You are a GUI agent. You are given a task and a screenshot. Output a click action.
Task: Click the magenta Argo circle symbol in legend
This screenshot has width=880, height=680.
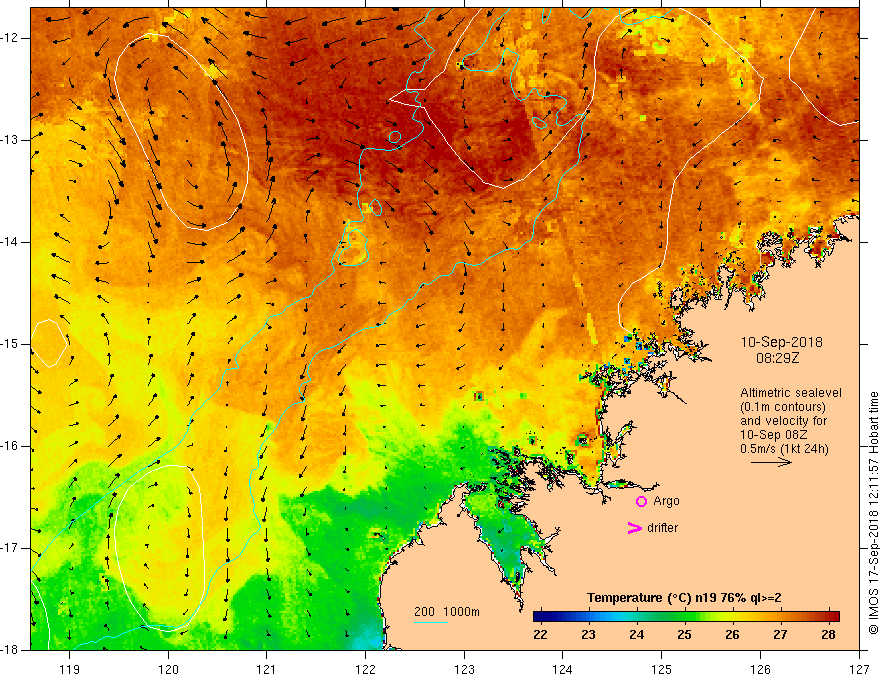tap(641, 501)
